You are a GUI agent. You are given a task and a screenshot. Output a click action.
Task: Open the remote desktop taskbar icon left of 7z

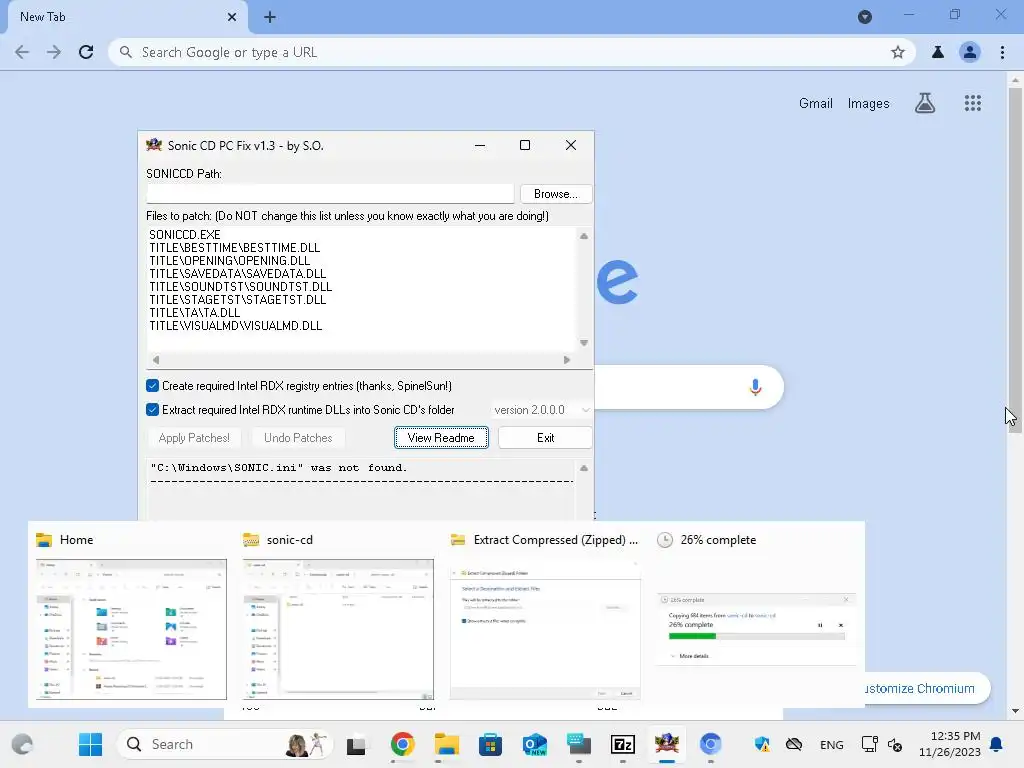579,744
